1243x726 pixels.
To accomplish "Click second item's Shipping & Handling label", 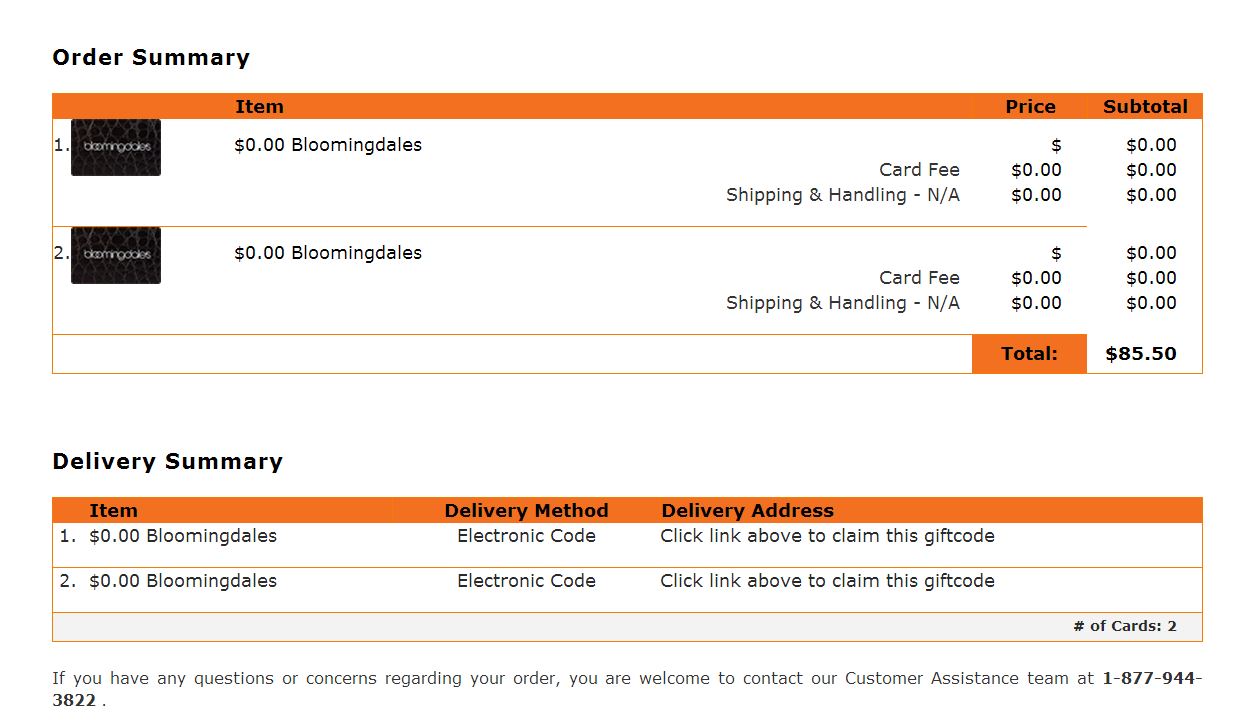I will click(843, 303).
